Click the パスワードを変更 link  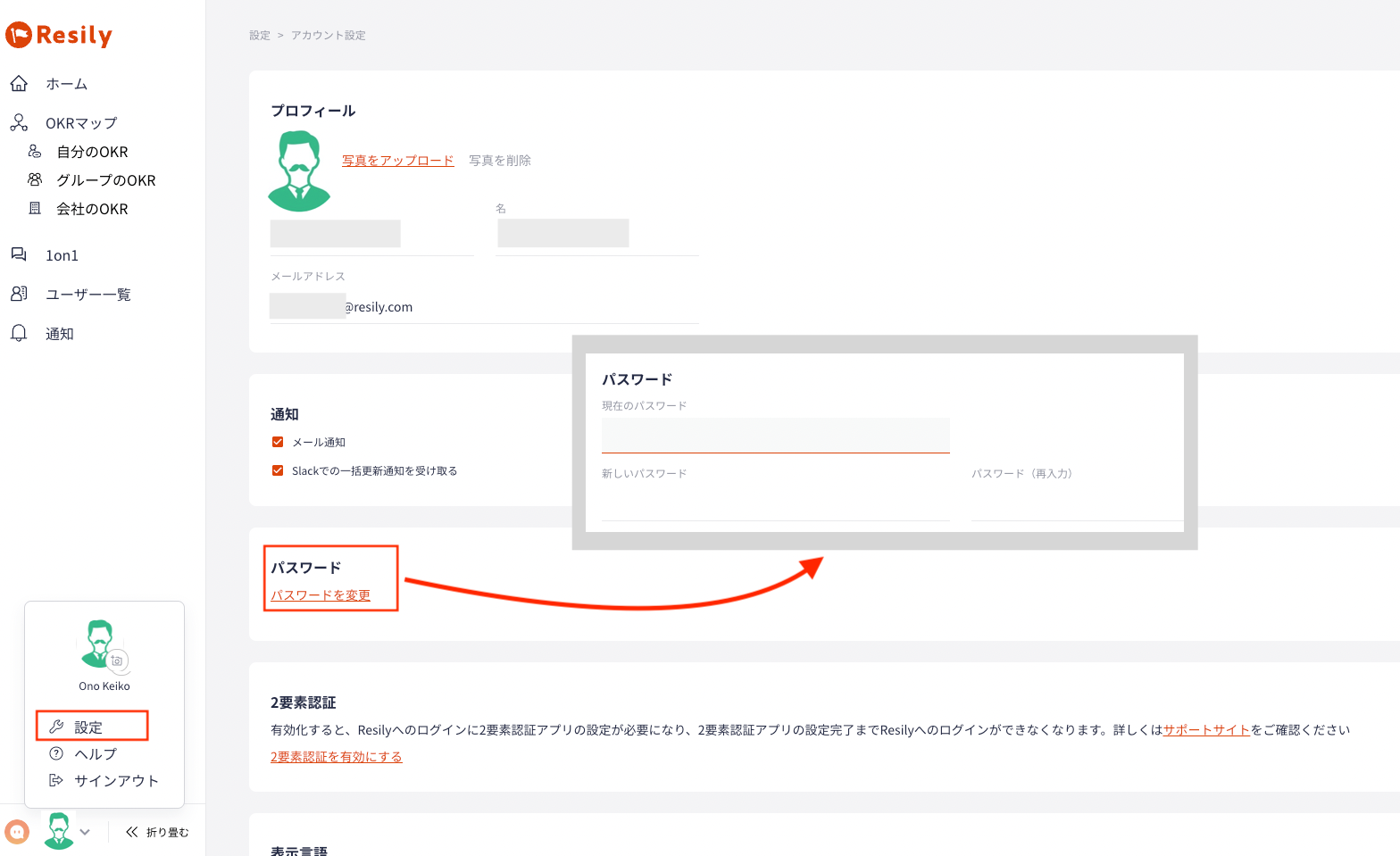point(321,595)
